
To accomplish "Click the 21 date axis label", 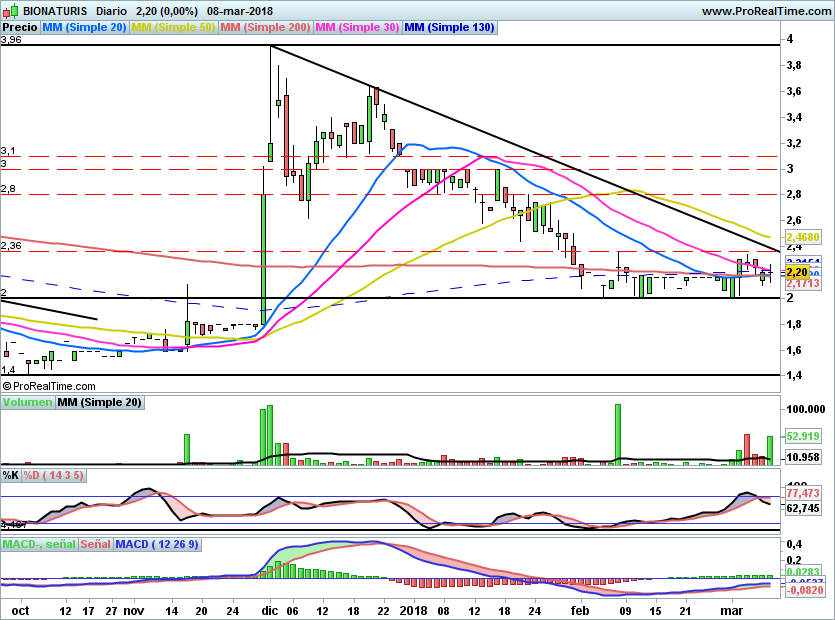I will pyautogui.click(x=686, y=611).
